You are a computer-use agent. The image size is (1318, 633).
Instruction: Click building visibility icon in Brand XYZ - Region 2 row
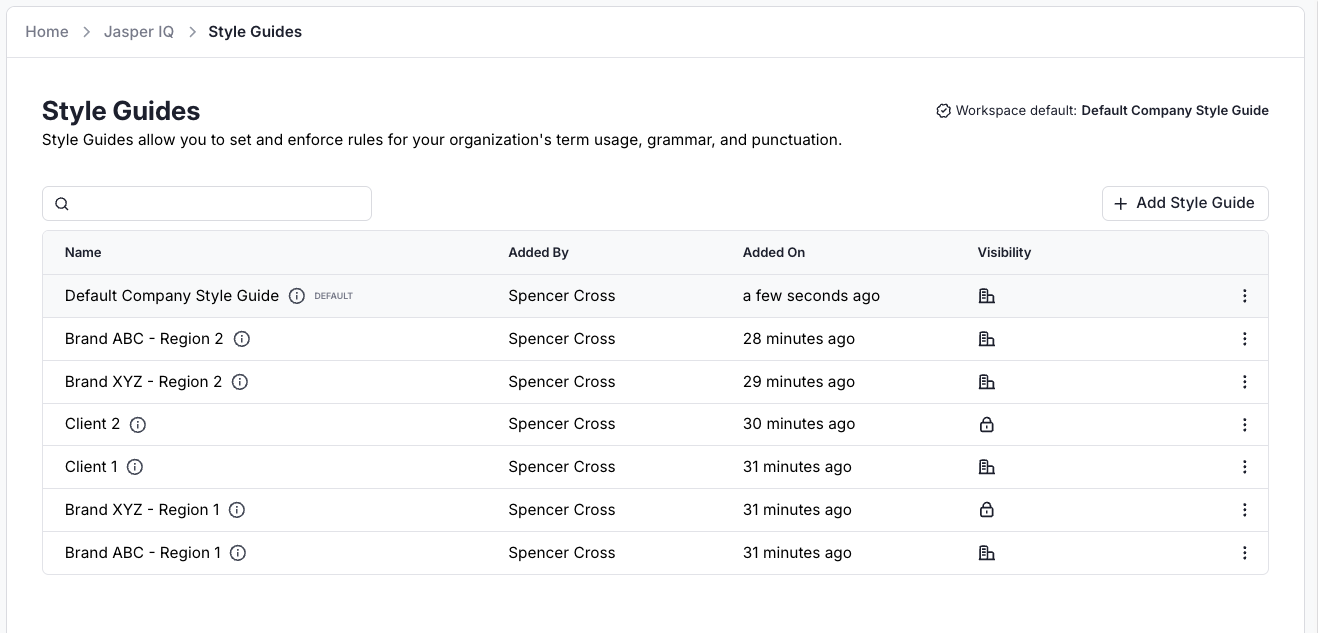coord(986,382)
